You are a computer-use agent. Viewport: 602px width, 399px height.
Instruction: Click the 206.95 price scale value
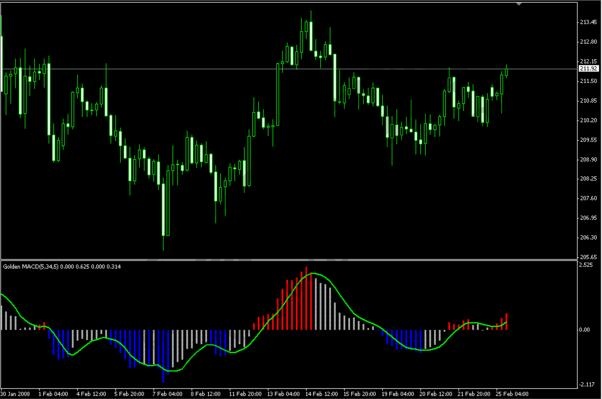[x=589, y=218]
